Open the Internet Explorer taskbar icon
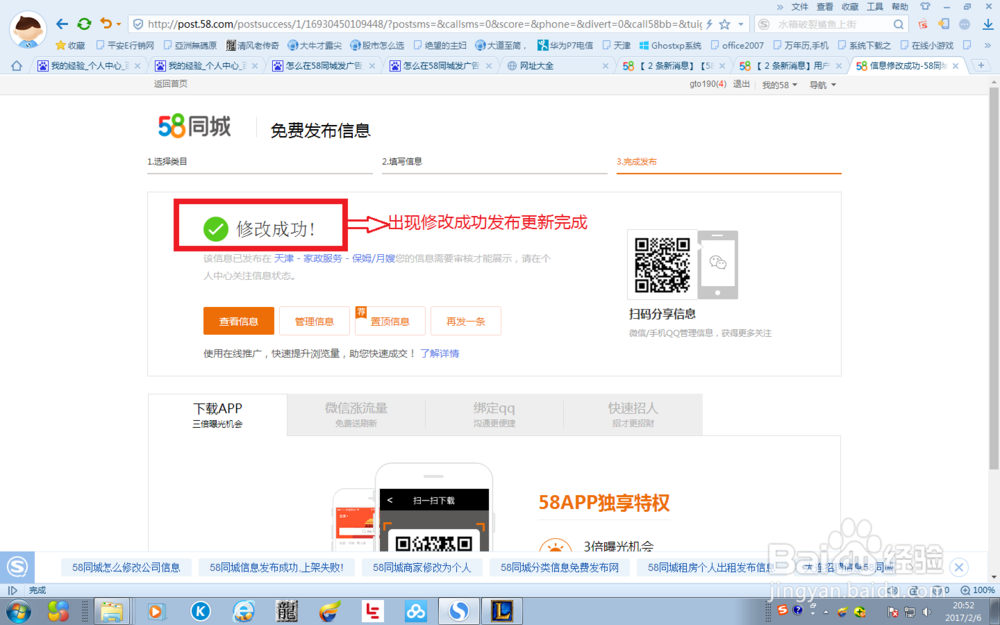 coord(244,612)
